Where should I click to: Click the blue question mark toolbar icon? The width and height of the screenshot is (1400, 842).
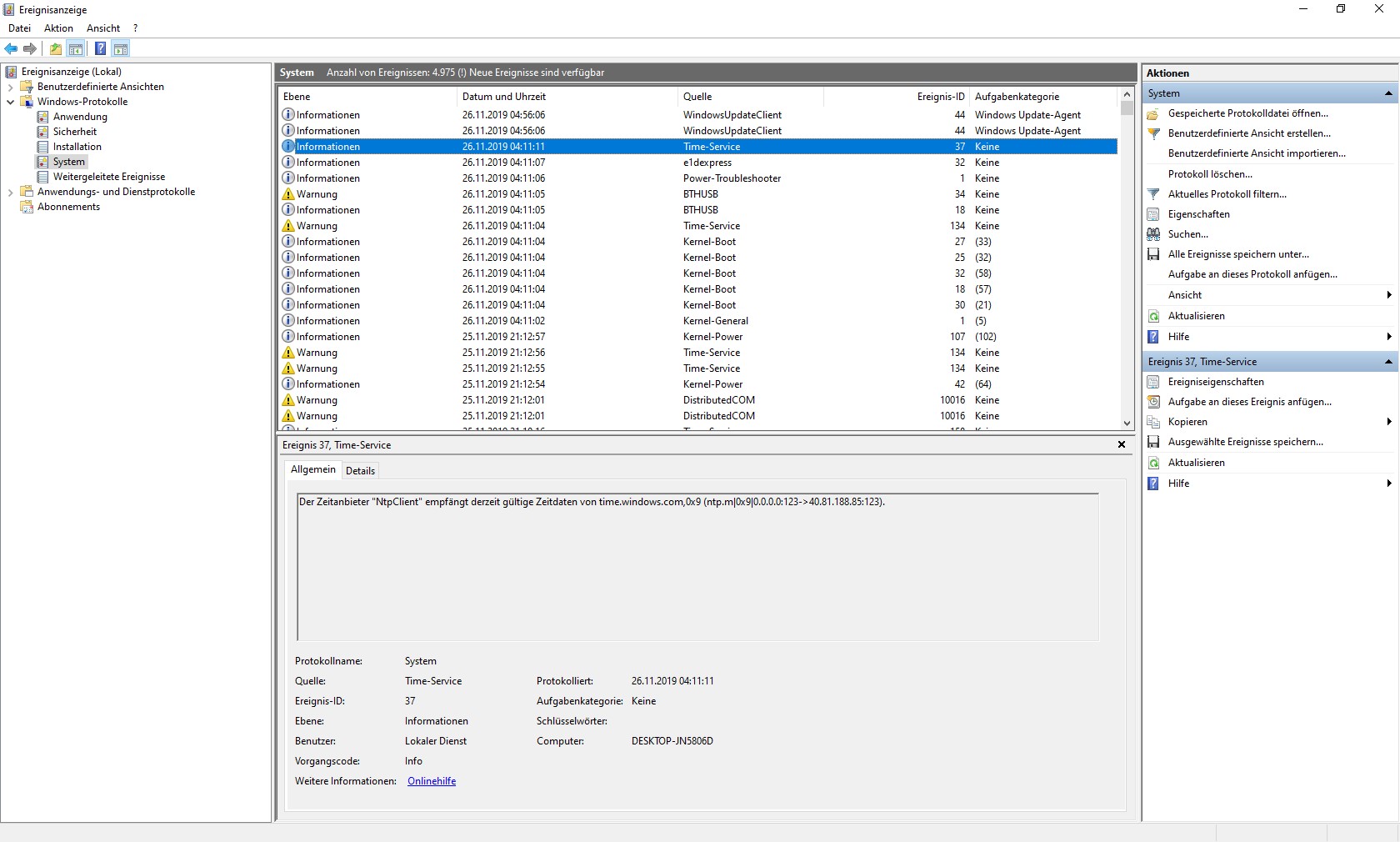click(x=100, y=48)
